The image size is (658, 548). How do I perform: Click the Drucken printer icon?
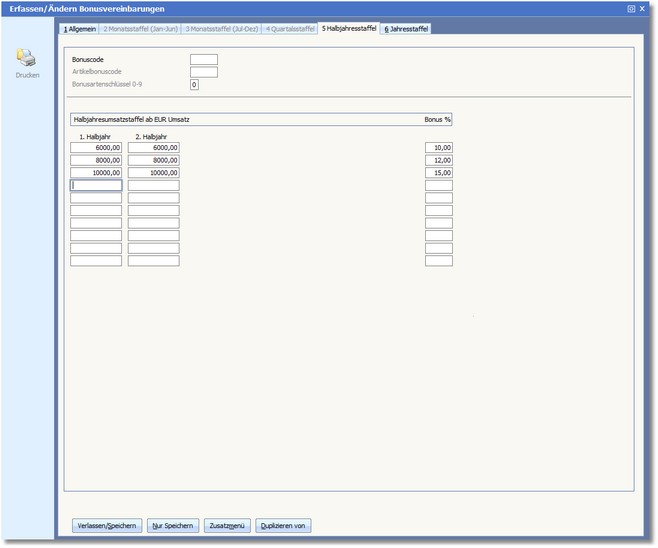pyautogui.click(x=27, y=58)
